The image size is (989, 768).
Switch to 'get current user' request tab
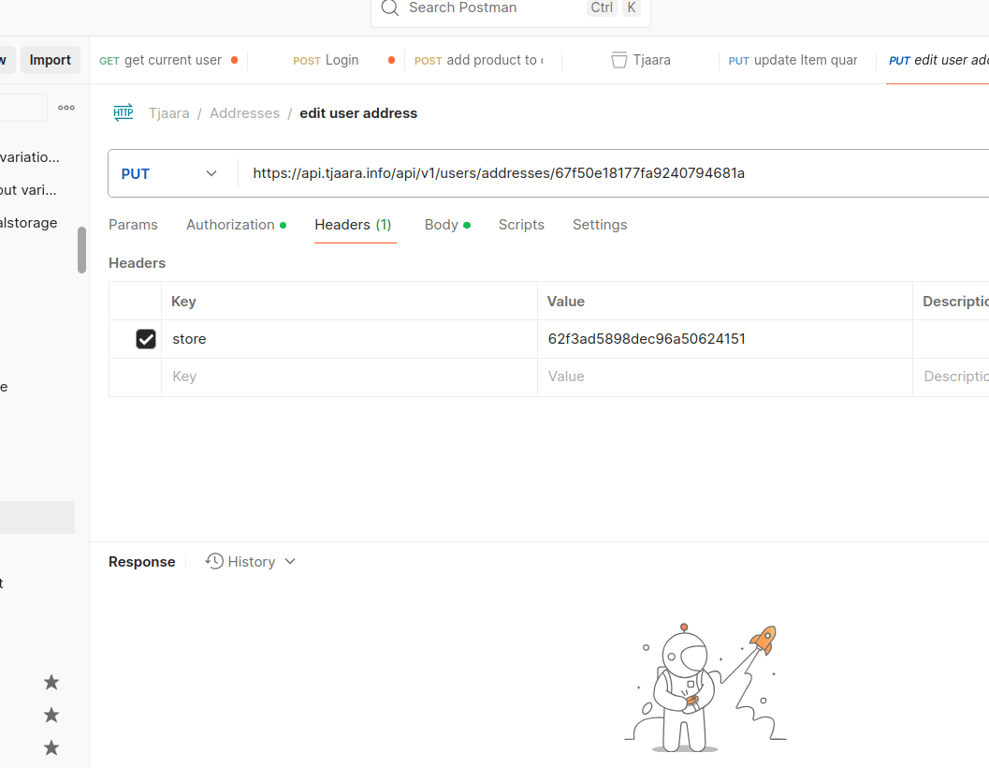click(x=168, y=60)
